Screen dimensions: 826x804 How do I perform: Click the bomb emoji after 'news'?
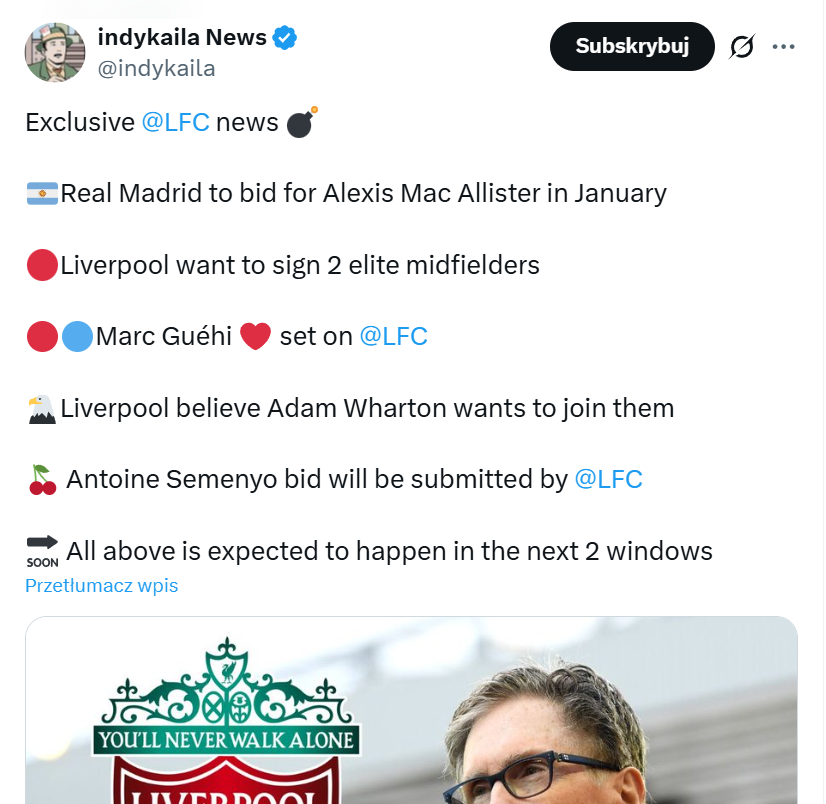(x=301, y=122)
